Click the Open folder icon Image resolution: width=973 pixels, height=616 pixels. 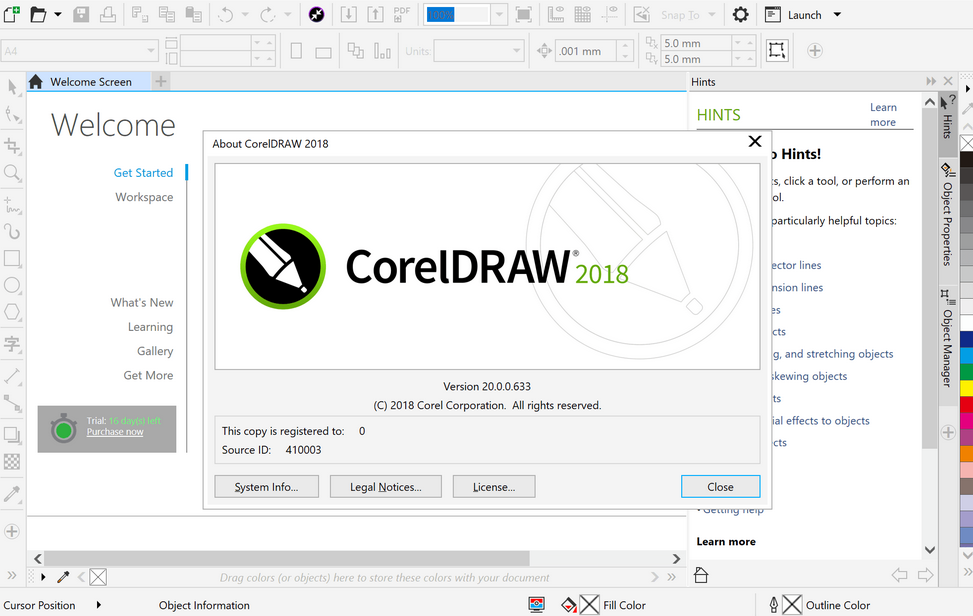[x=38, y=15]
